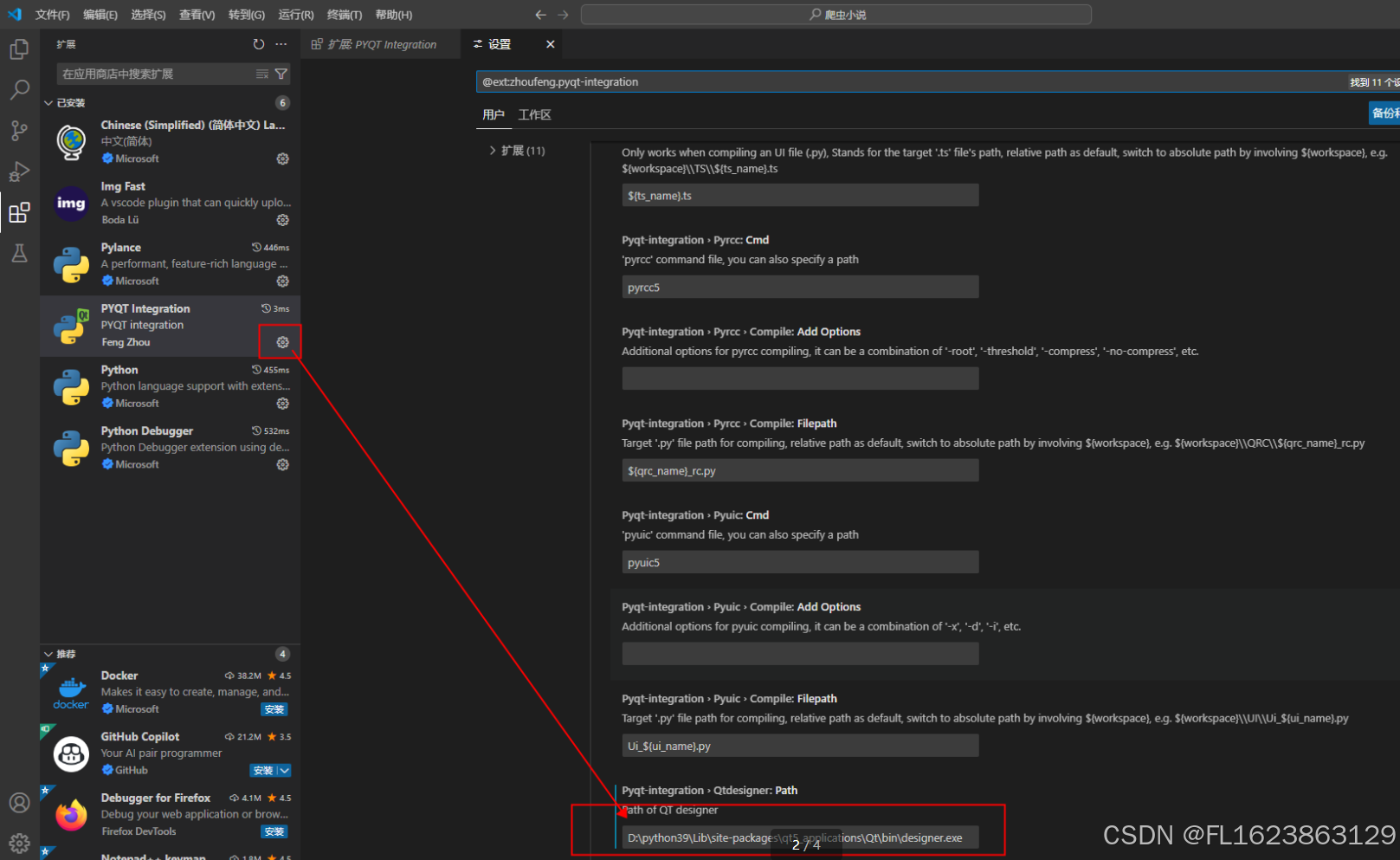Open the 编辑(E) menu
Screen dimensions: 1400x860
[100, 15]
